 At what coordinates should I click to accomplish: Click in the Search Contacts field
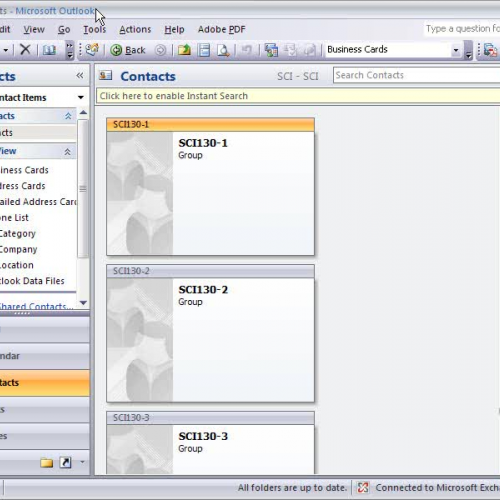[417, 75]
